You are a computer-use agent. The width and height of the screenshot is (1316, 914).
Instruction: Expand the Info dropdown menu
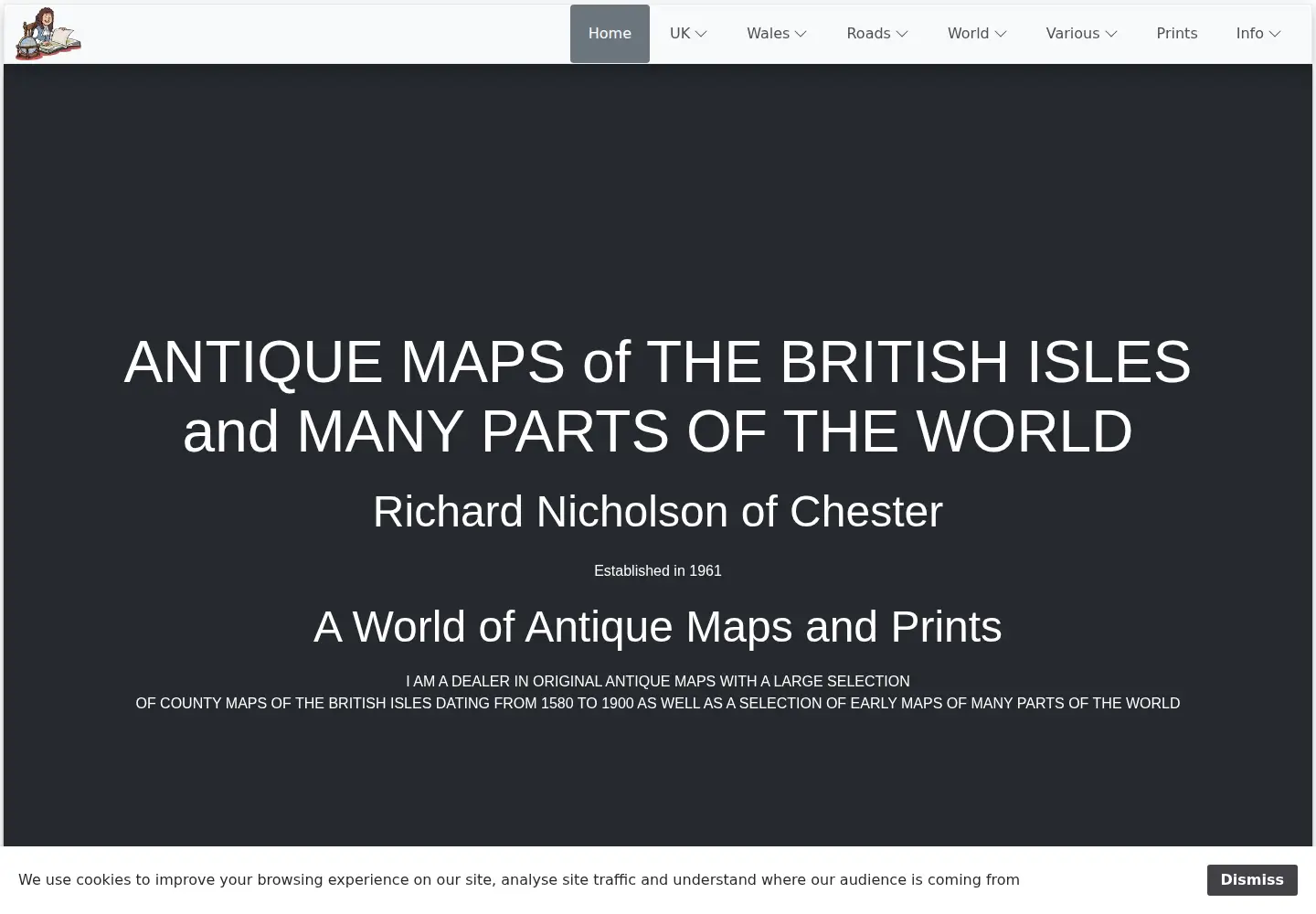[x=1258, y=34]
